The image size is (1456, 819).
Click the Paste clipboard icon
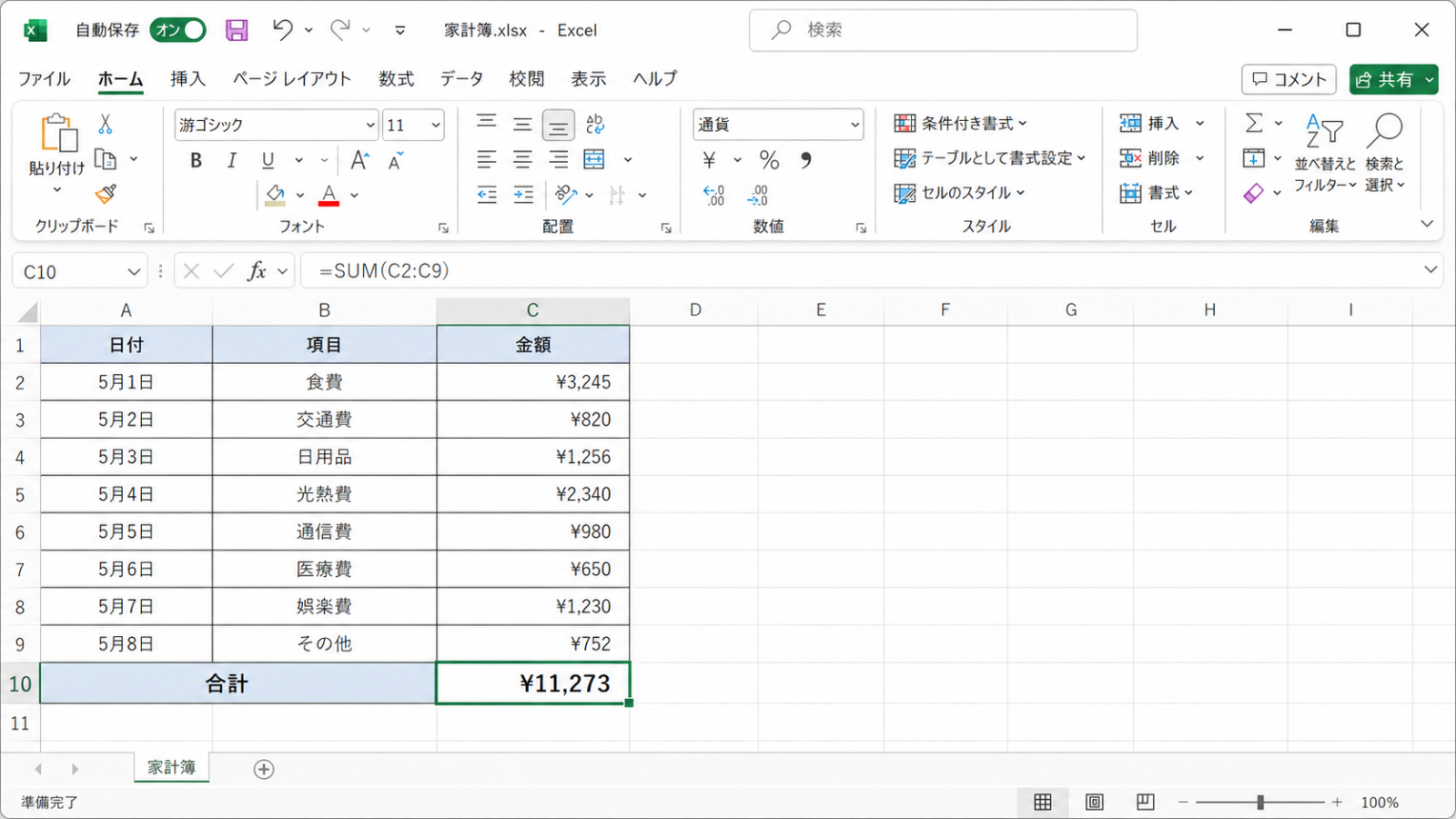58,134
